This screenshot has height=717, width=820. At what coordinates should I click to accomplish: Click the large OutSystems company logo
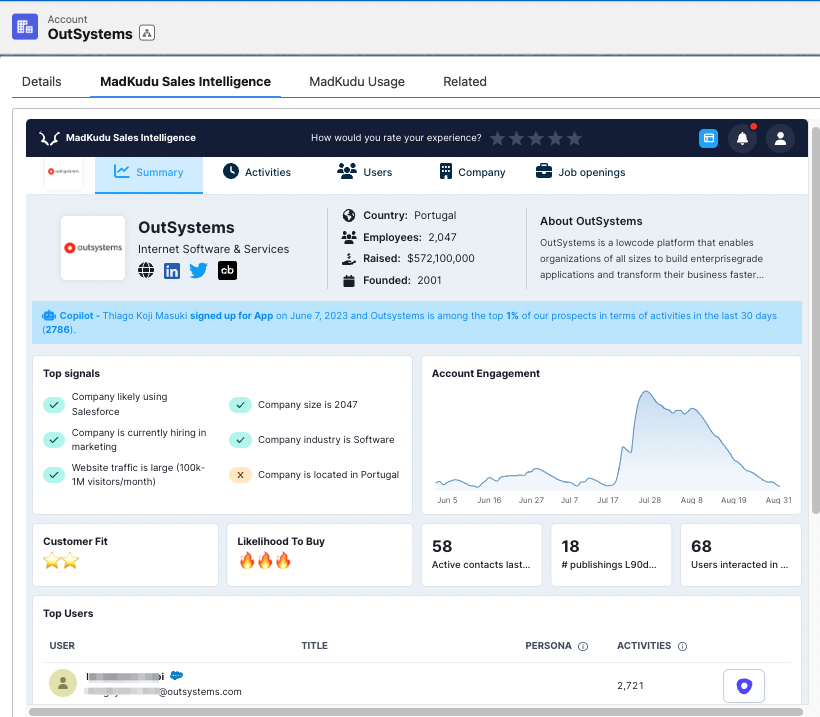pyautogui.click(x=93, y=248)
